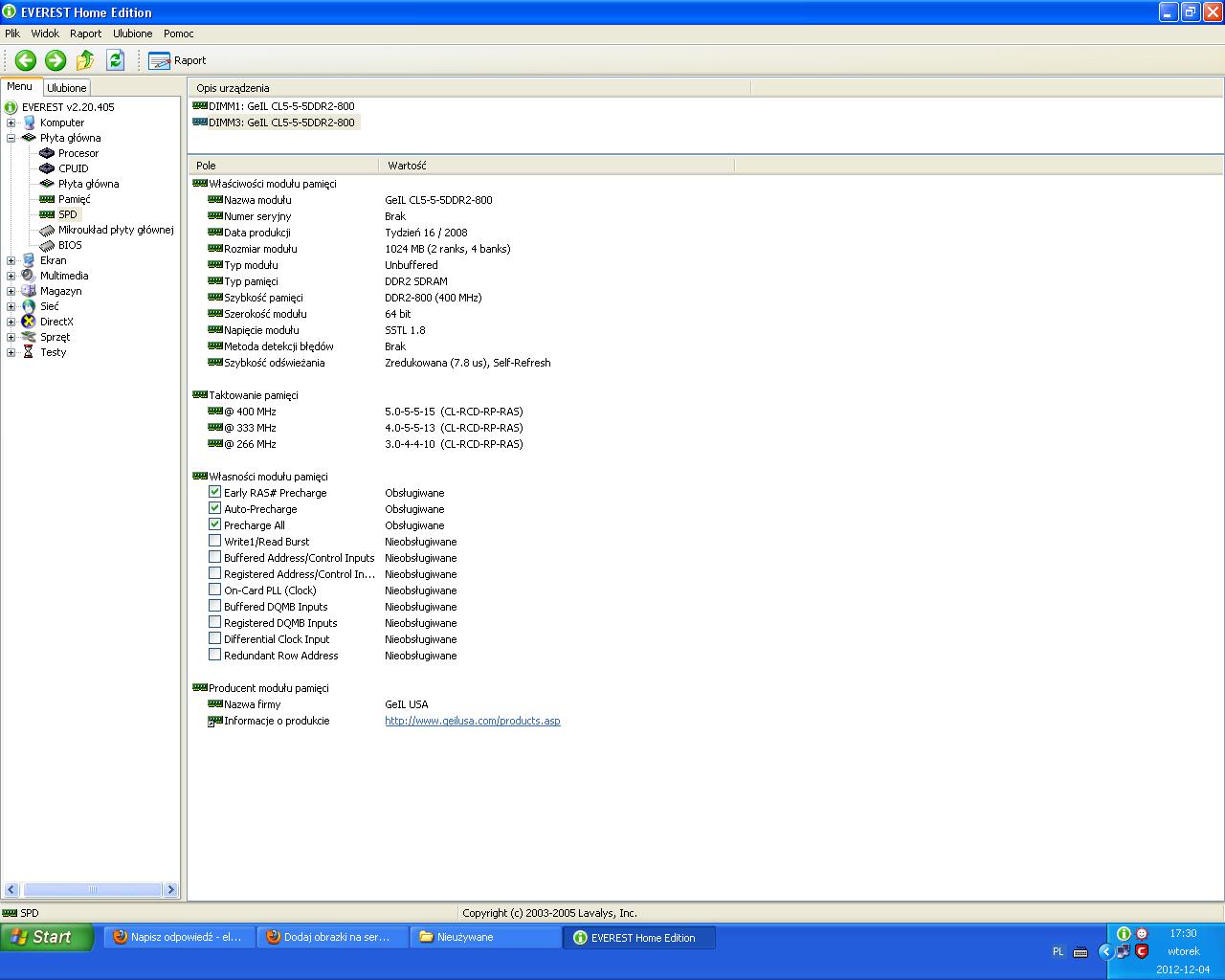This screenshot has height=980, width=1225.
Task: Select the Pamięć tree item
Action: point(75,199)
